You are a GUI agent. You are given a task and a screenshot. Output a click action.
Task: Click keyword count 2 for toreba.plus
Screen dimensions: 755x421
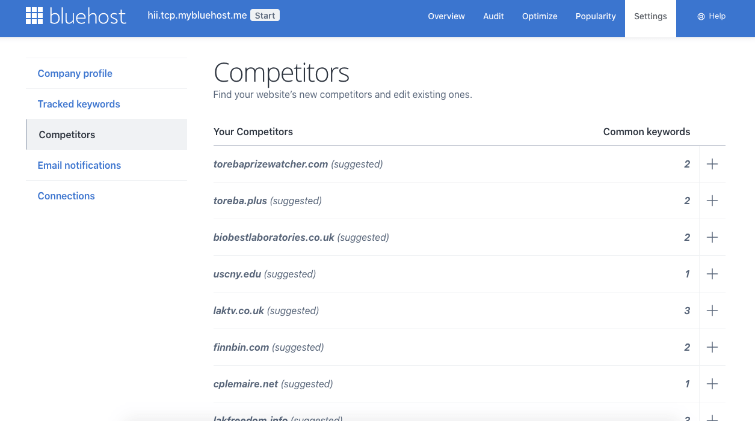[x=687, y=201]
